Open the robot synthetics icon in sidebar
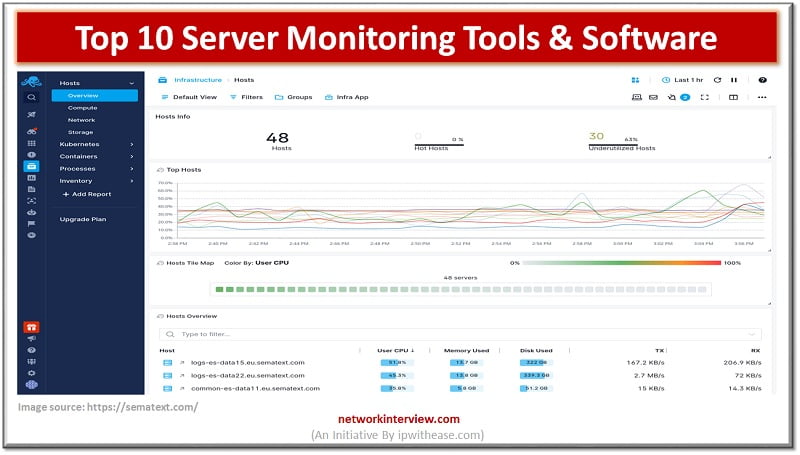800x455 pixels. coord(32,212)
